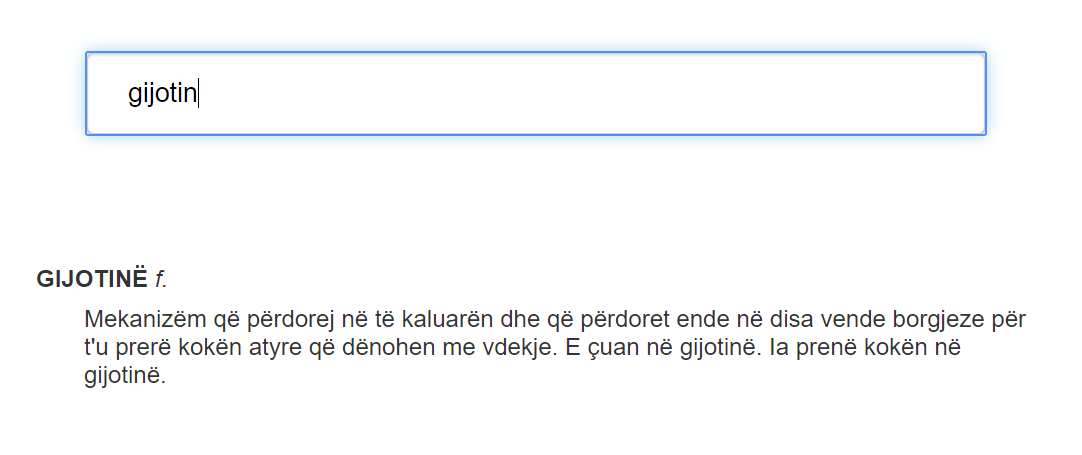The image size is (1082, 455).
Task: Click the search field containing "gijotin"
Action: pos(535,93)
